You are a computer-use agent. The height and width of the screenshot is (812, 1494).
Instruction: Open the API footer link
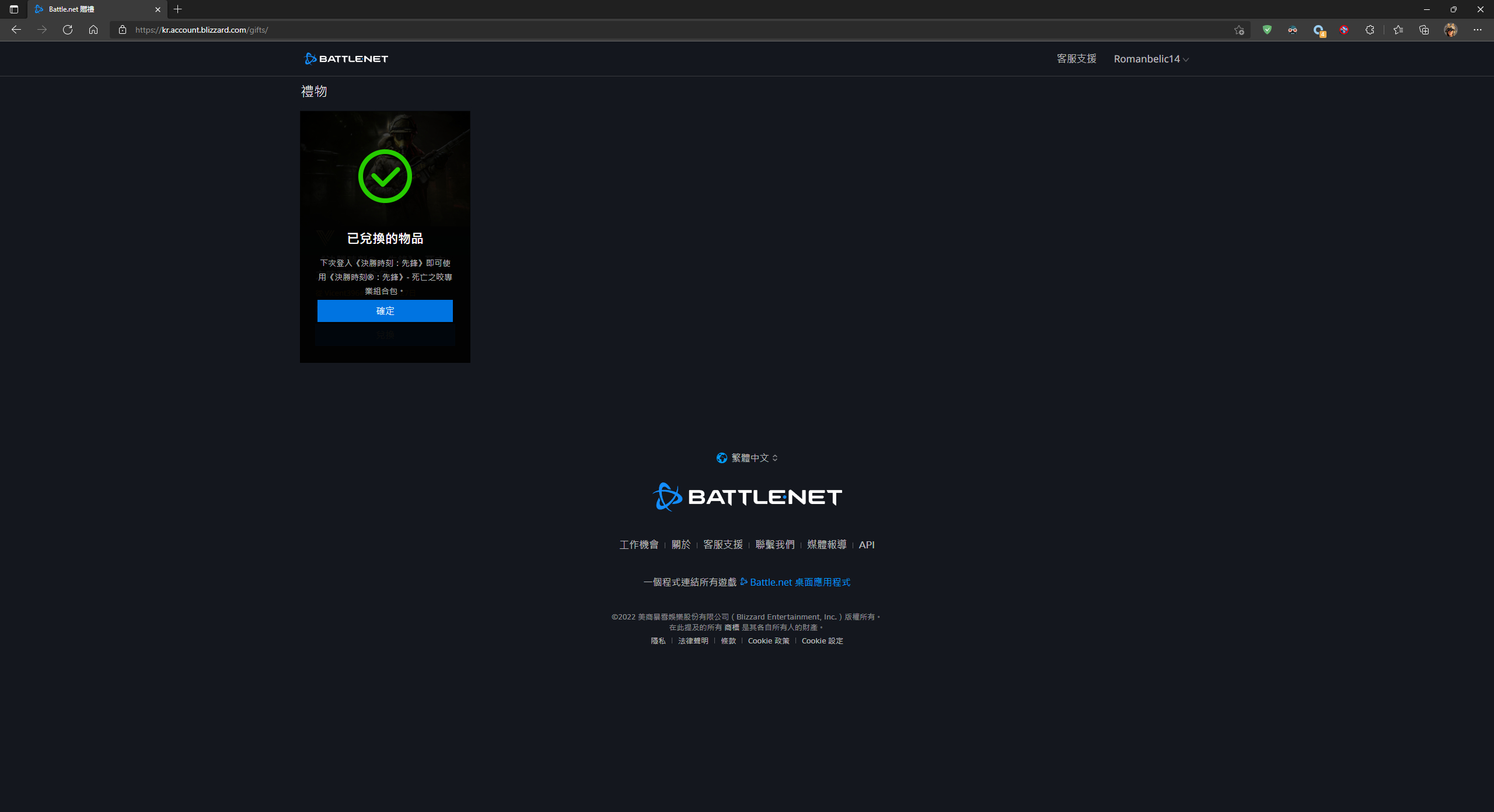(x=867, y=545)
